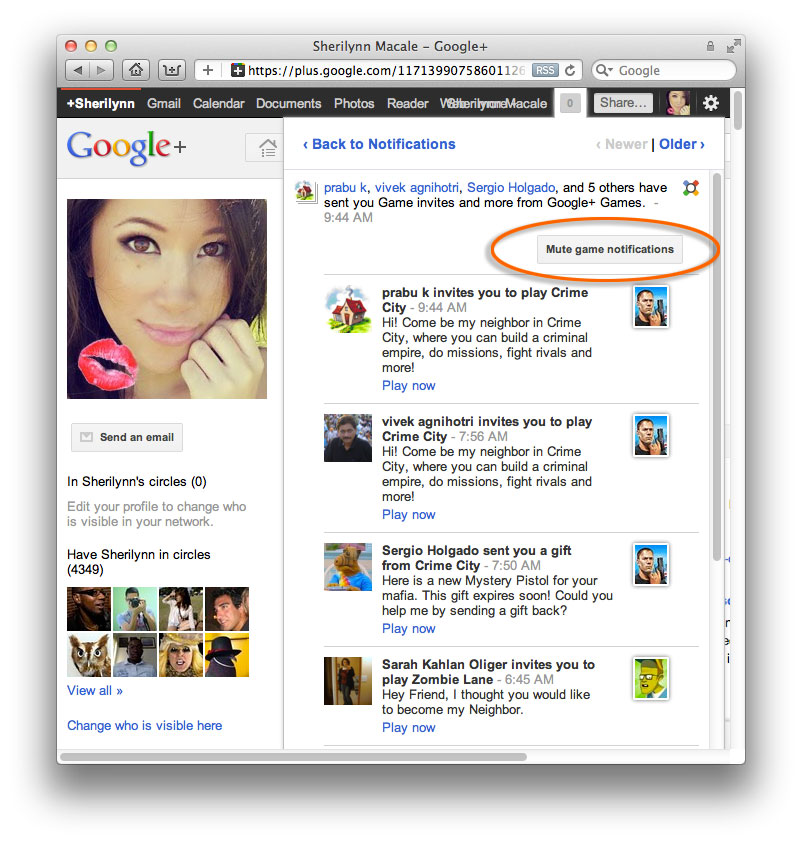Image resolution: width=802 pixels, height=843 pixels.
Task: Go forward with the Safari forward arrow
Action: (102, 70)
